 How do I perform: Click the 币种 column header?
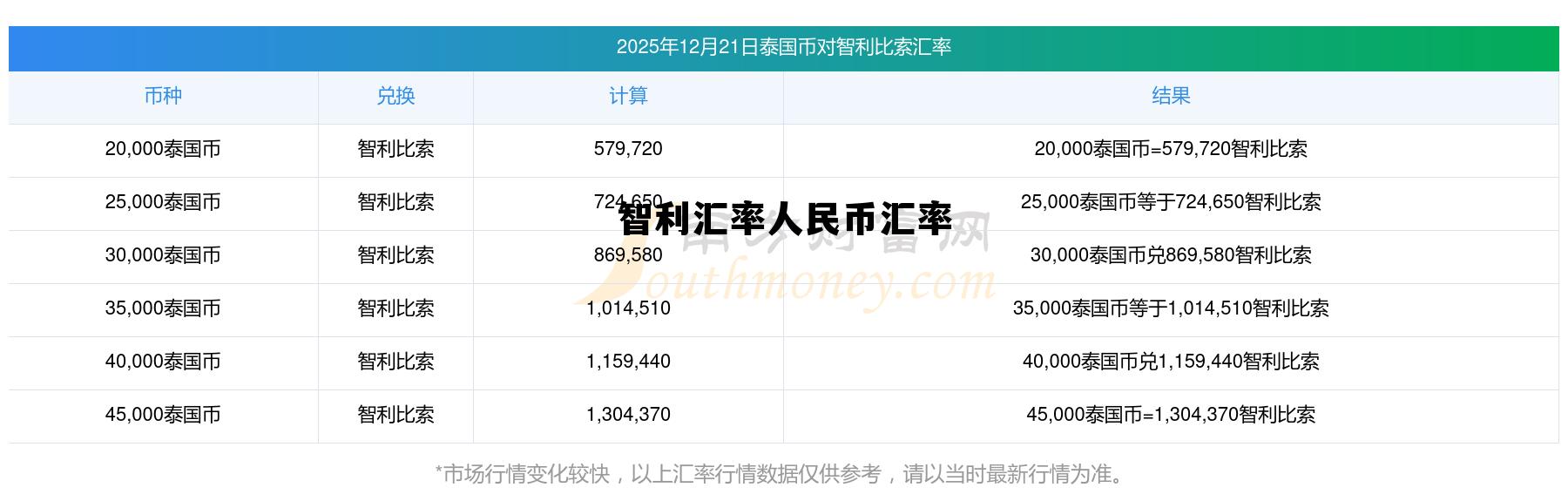point(163,96)
